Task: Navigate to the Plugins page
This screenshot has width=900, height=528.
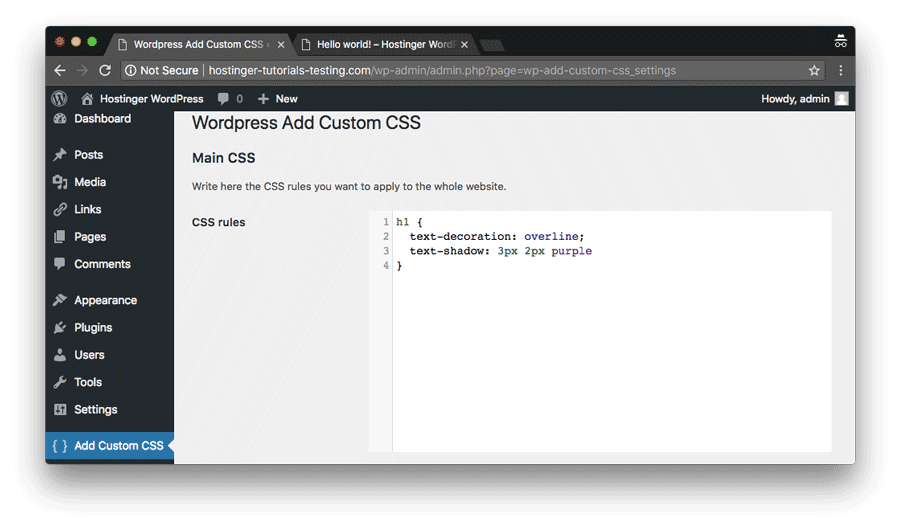Action: coord(93,327)
